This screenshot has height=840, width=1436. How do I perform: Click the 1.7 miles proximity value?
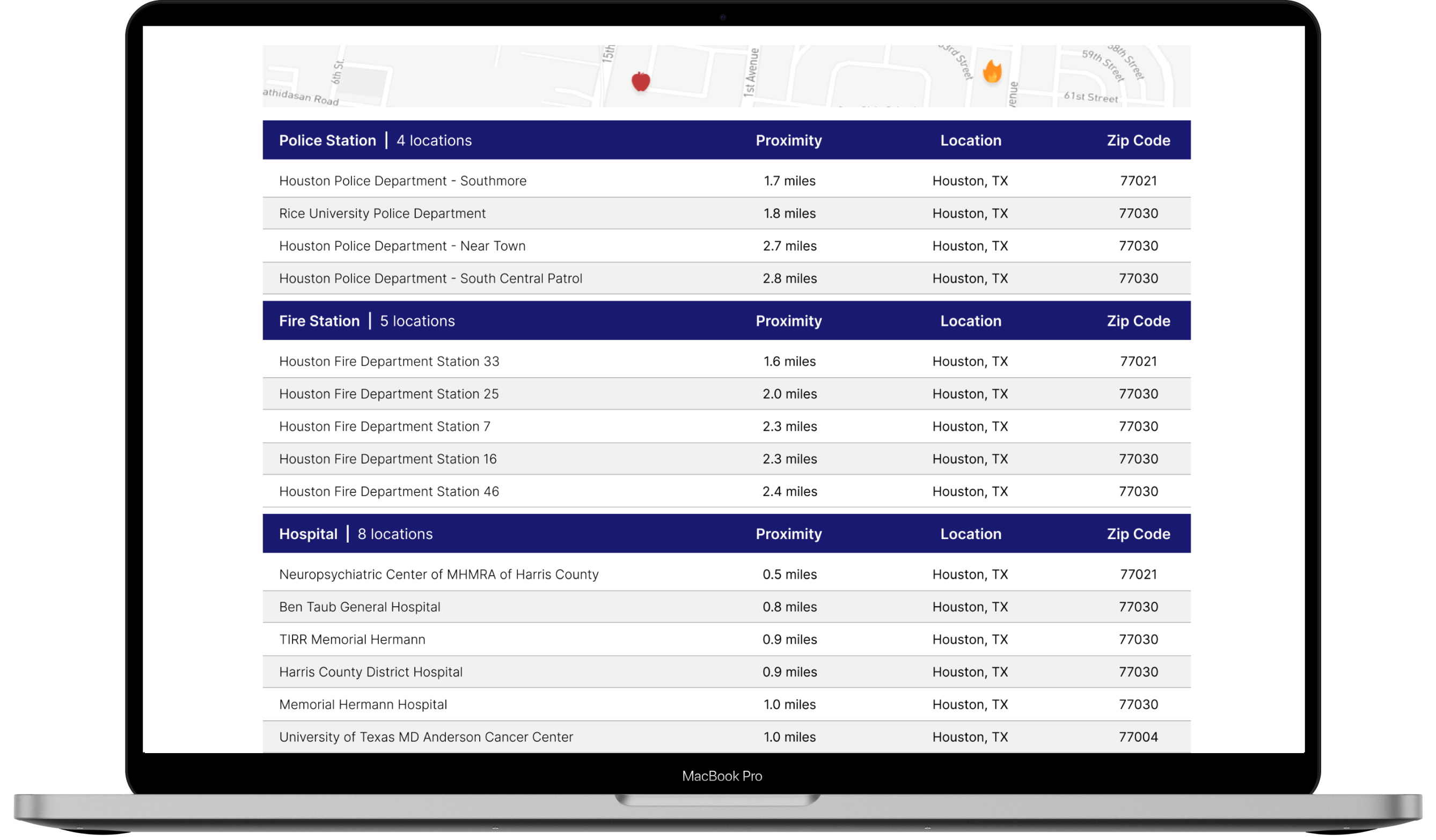click(x=789, y=181)
